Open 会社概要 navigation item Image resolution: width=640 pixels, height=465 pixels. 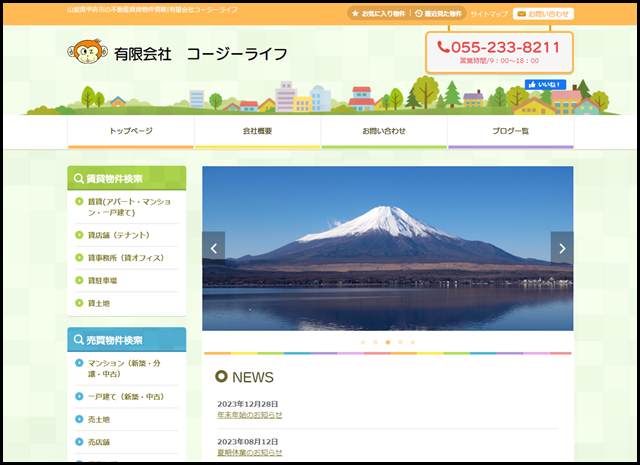pos(258,131)
